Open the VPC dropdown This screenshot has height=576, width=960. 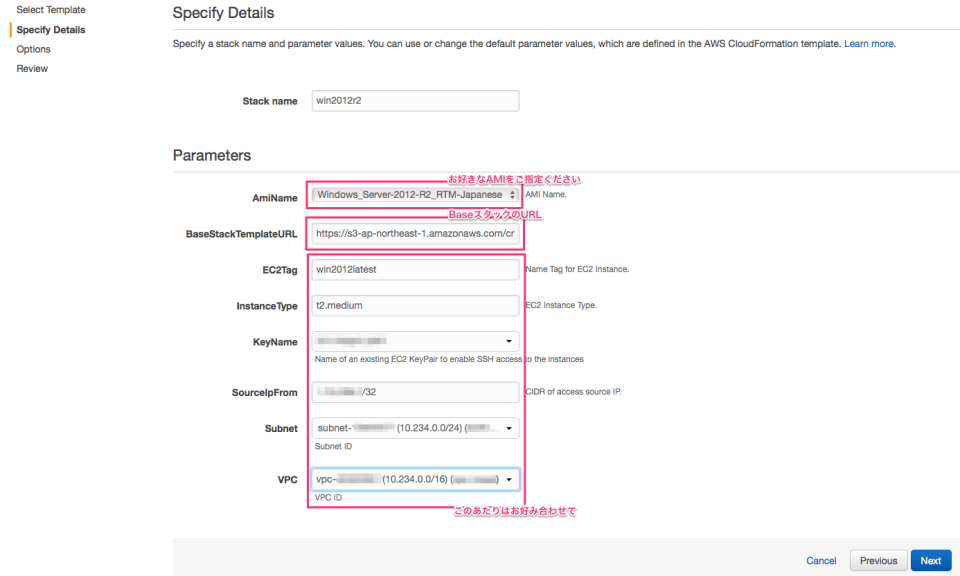coord(414,479)
